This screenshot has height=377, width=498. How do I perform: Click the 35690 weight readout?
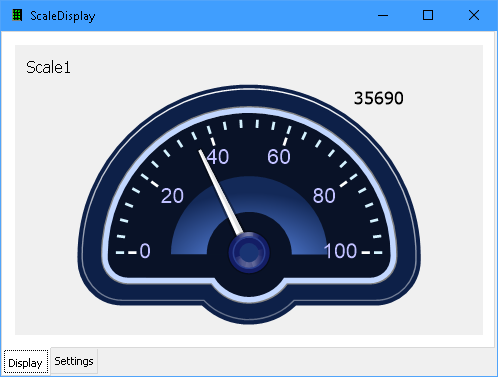click(379, 98)
